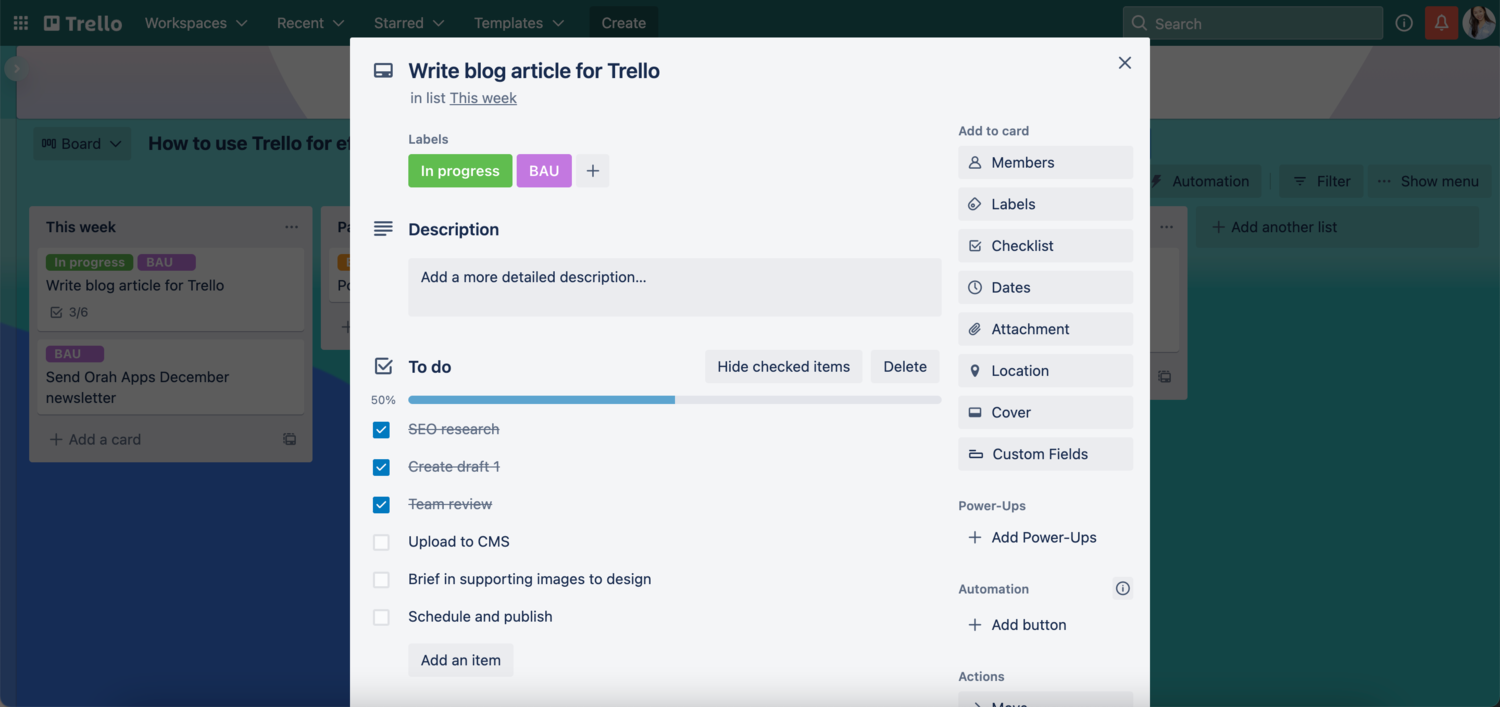
Task: Open the Starred menu
Action: (x=408, y=22)
